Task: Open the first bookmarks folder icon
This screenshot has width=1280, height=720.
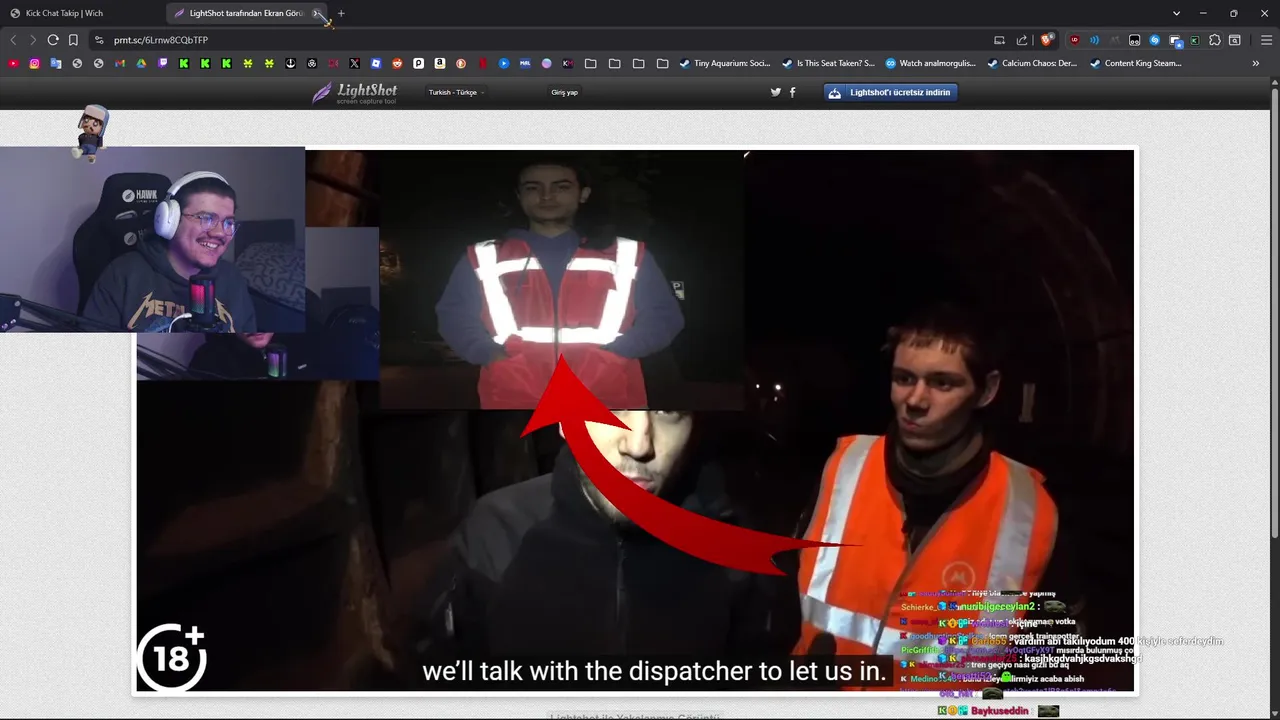Action: [590, 63]
